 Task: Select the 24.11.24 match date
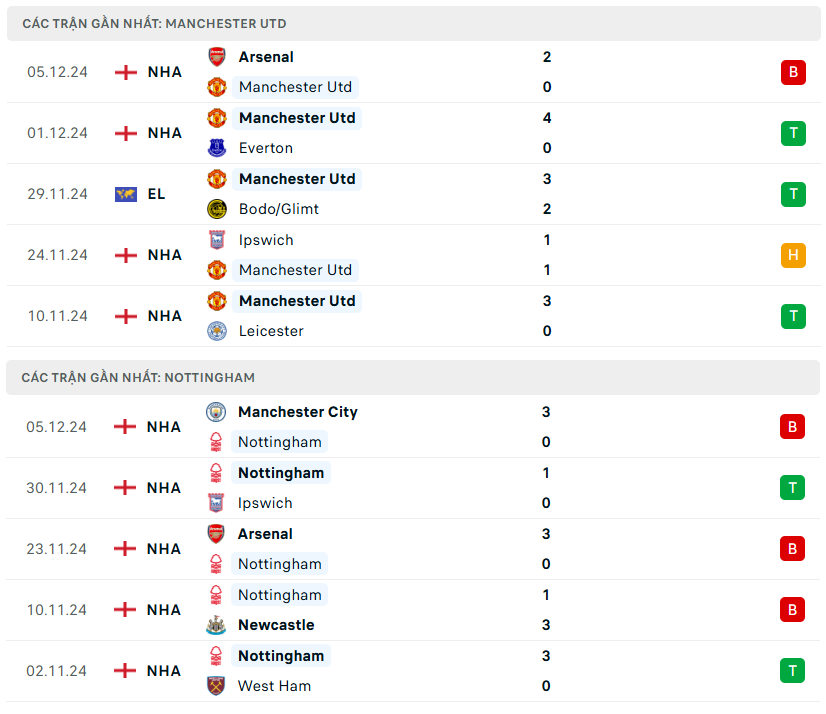(x=57, y=255)
